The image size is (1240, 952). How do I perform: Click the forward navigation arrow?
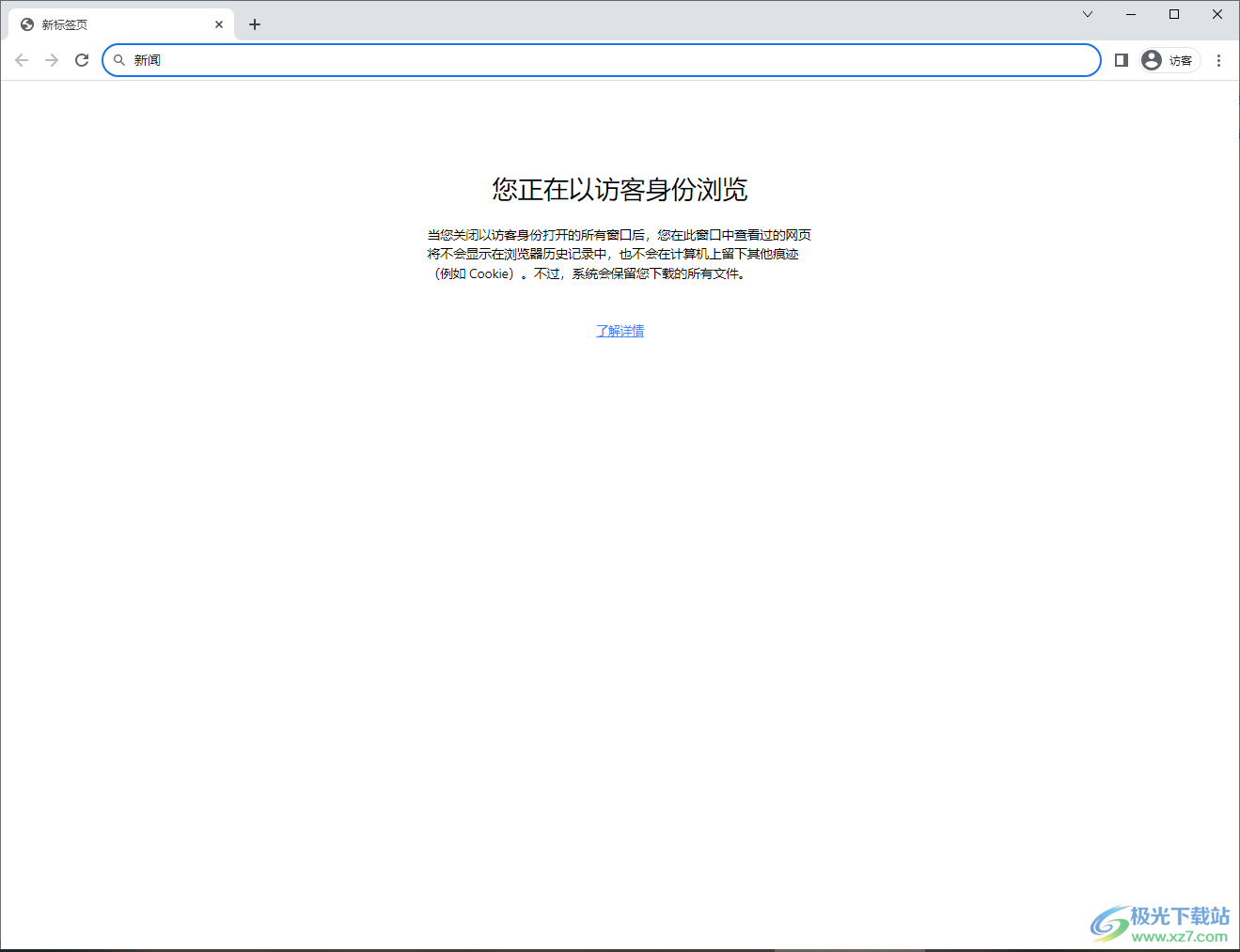coord(52,60)
